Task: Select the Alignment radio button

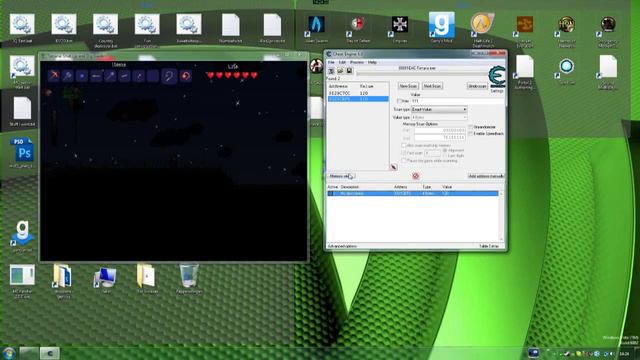Action: (445, 151)
